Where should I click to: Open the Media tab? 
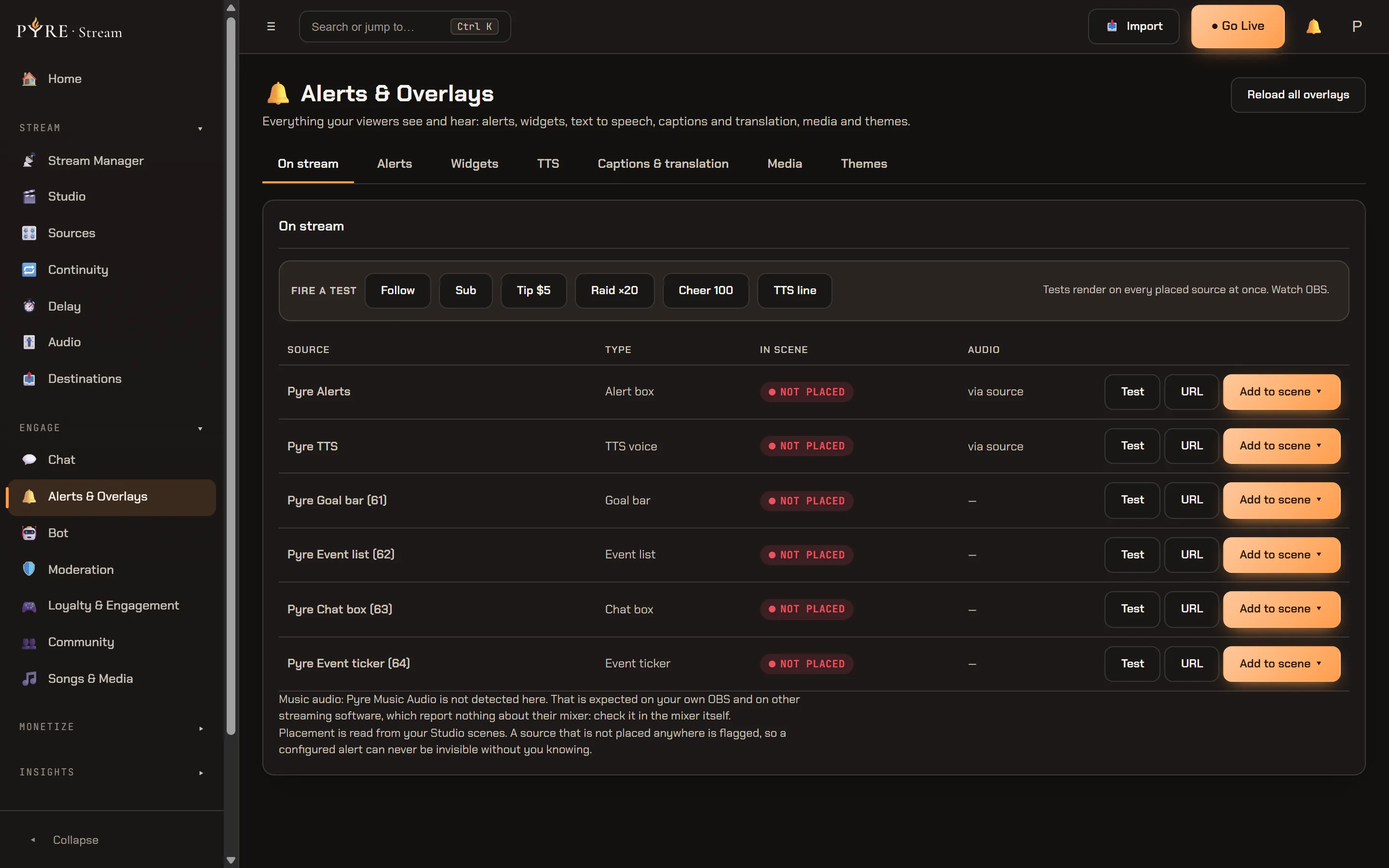(x=785, y=163)
